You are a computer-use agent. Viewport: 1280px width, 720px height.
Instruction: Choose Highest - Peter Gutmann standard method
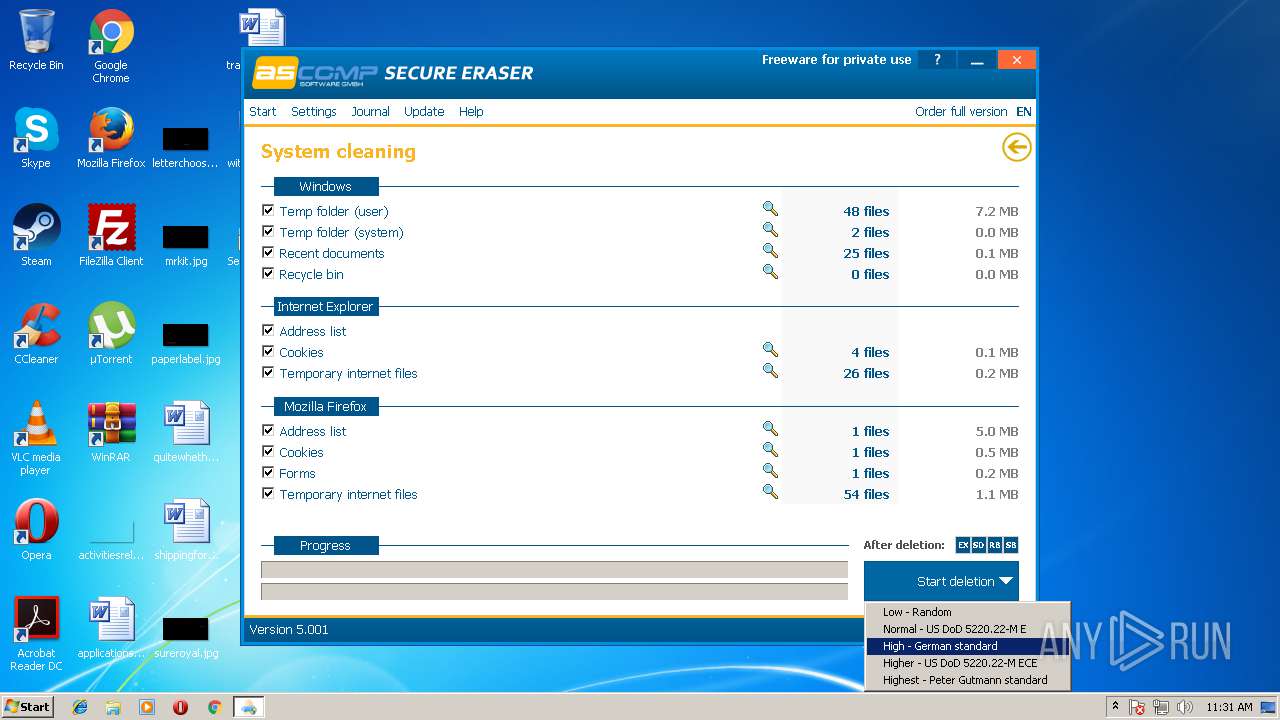968,680
